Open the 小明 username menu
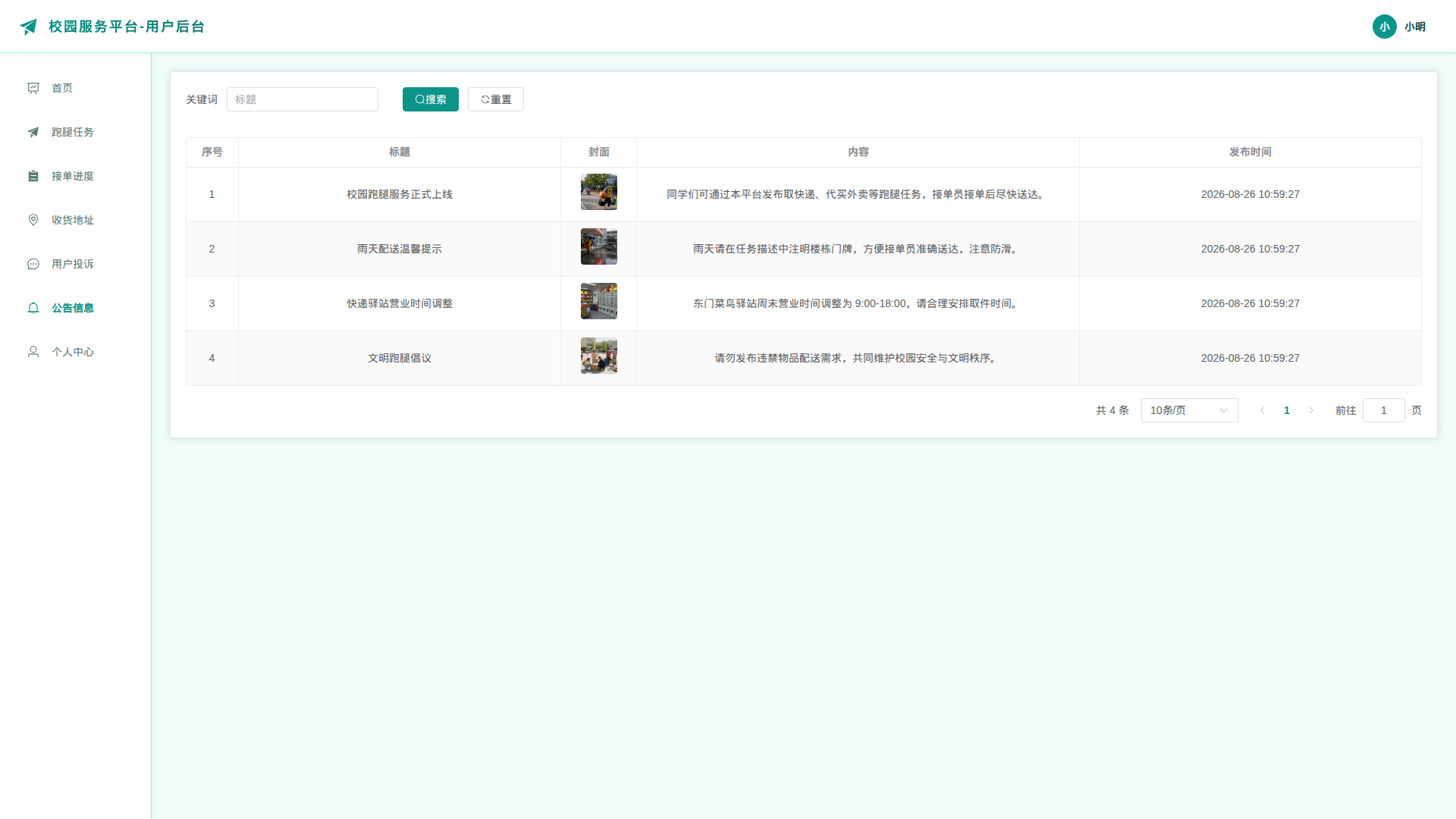 tap(1414, 27)
